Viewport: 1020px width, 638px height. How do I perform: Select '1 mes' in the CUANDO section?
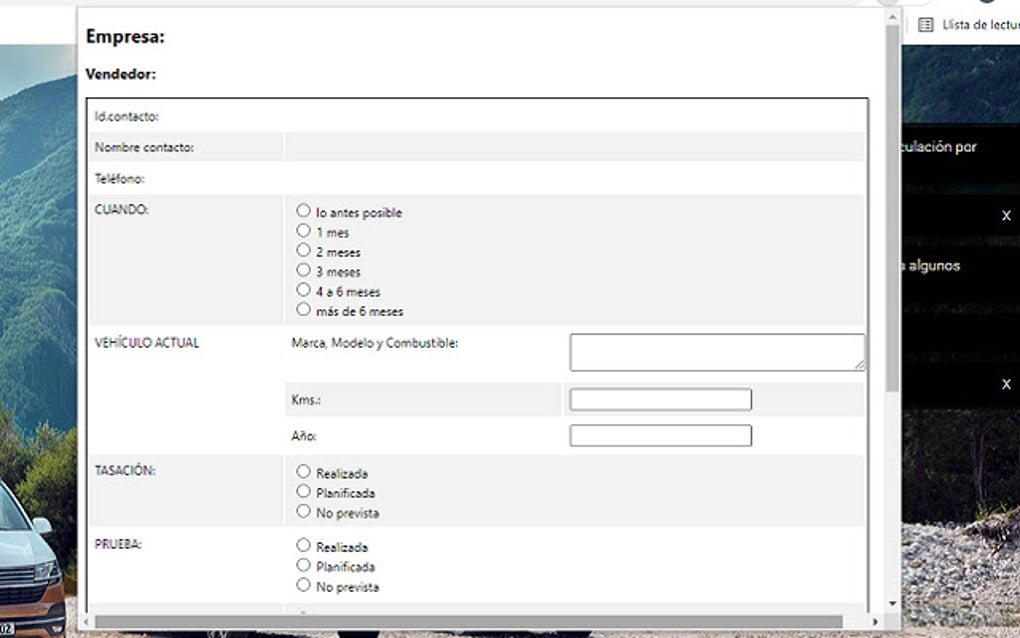click(x=304, y=229)
